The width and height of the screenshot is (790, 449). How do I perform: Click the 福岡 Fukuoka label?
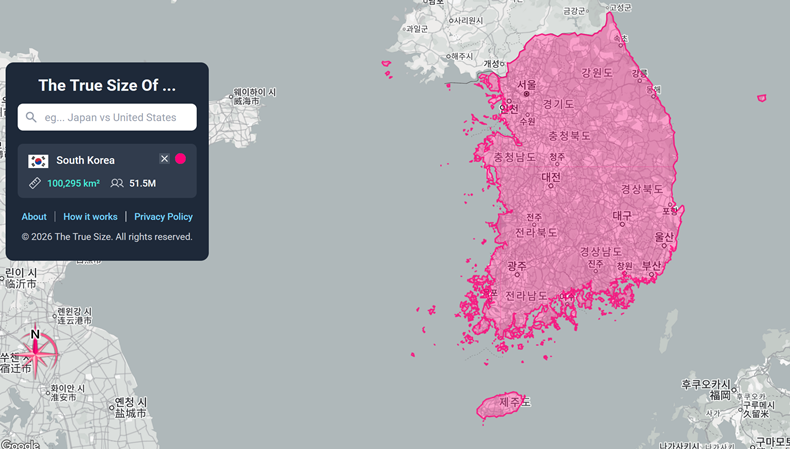(x=720, y=395)
